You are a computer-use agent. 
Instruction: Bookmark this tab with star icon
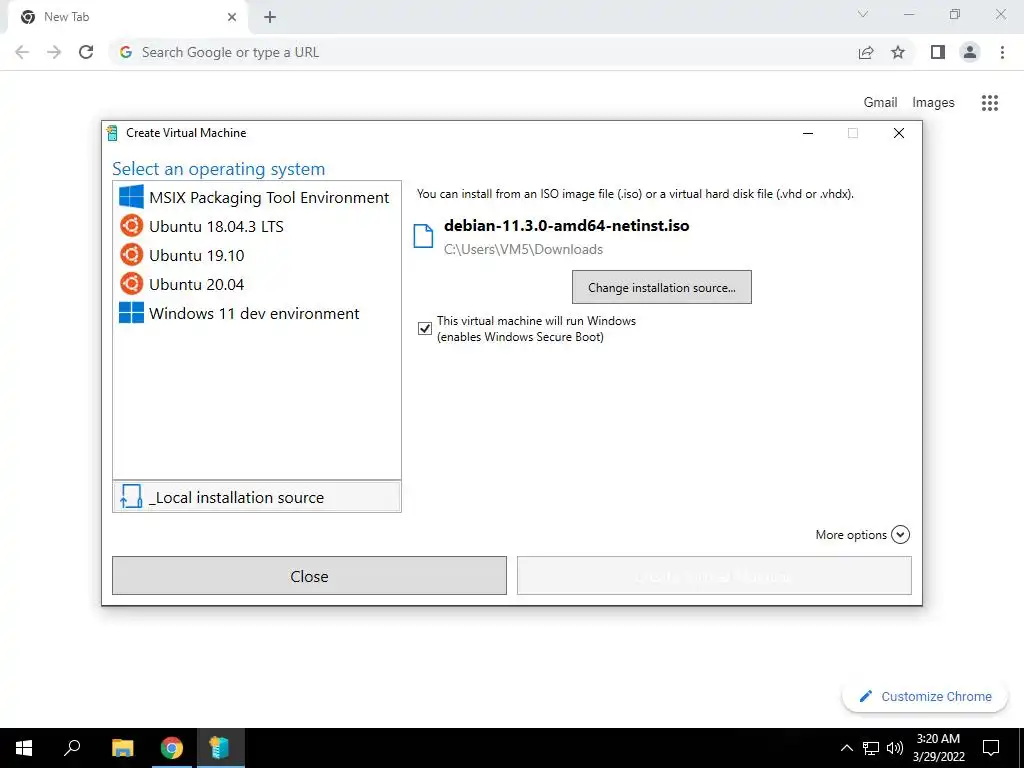(898, 52)
